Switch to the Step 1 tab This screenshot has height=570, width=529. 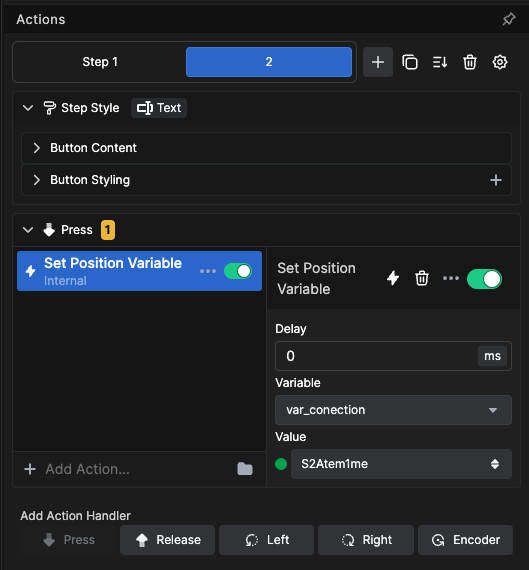(x=100, y=62)
